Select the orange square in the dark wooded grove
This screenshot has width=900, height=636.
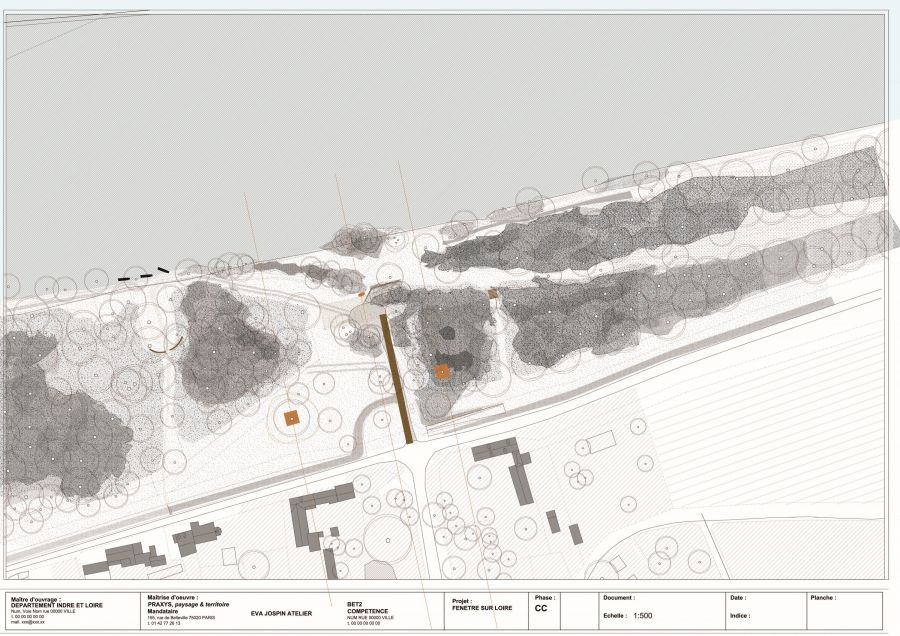click(442, 371)
